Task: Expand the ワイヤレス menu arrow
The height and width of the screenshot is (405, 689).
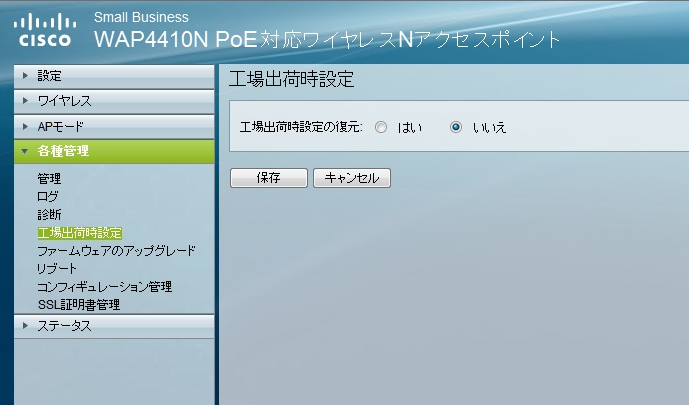Action: [25, 101]
